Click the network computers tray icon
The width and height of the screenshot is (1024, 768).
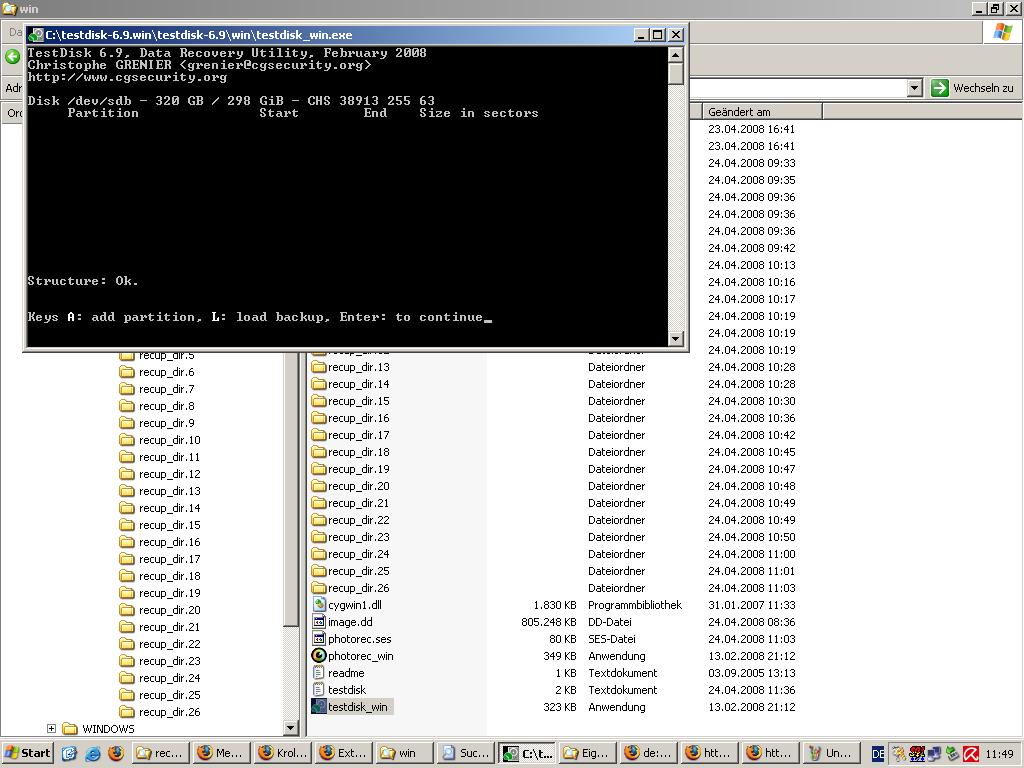click(x=935, y=754)
